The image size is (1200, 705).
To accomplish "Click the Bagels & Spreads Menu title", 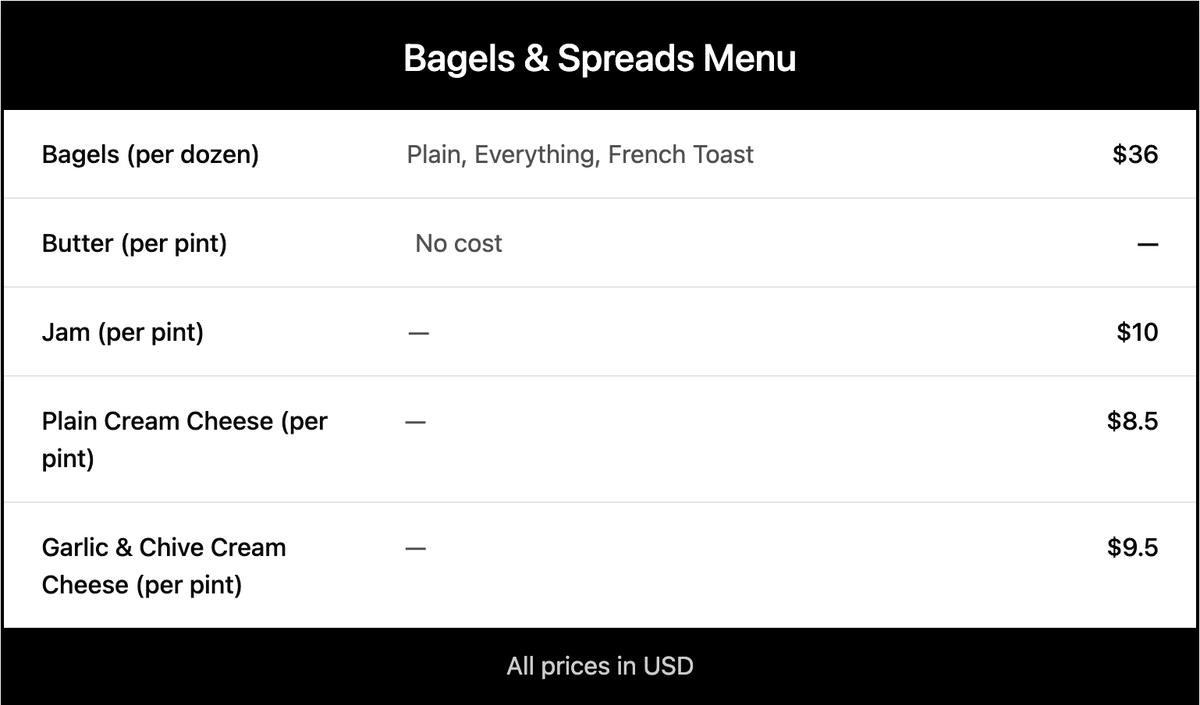I will 600,58.
